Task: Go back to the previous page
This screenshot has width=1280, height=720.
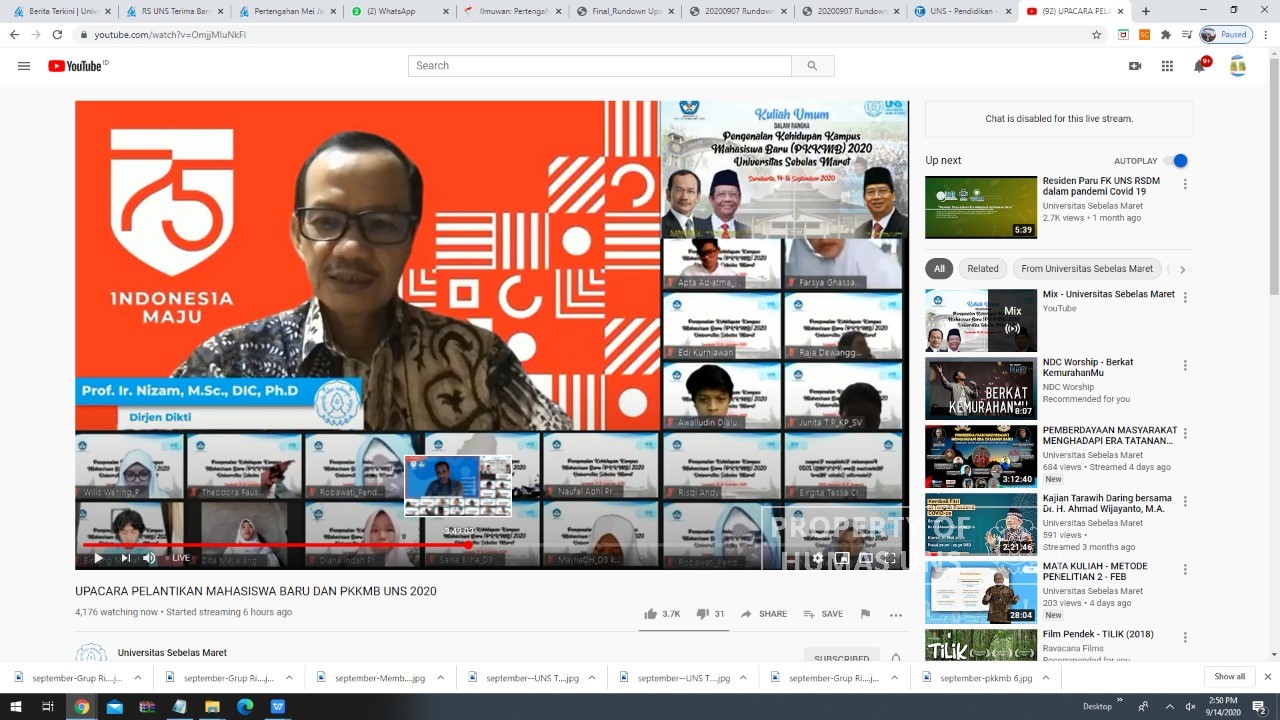Action: 14,34
